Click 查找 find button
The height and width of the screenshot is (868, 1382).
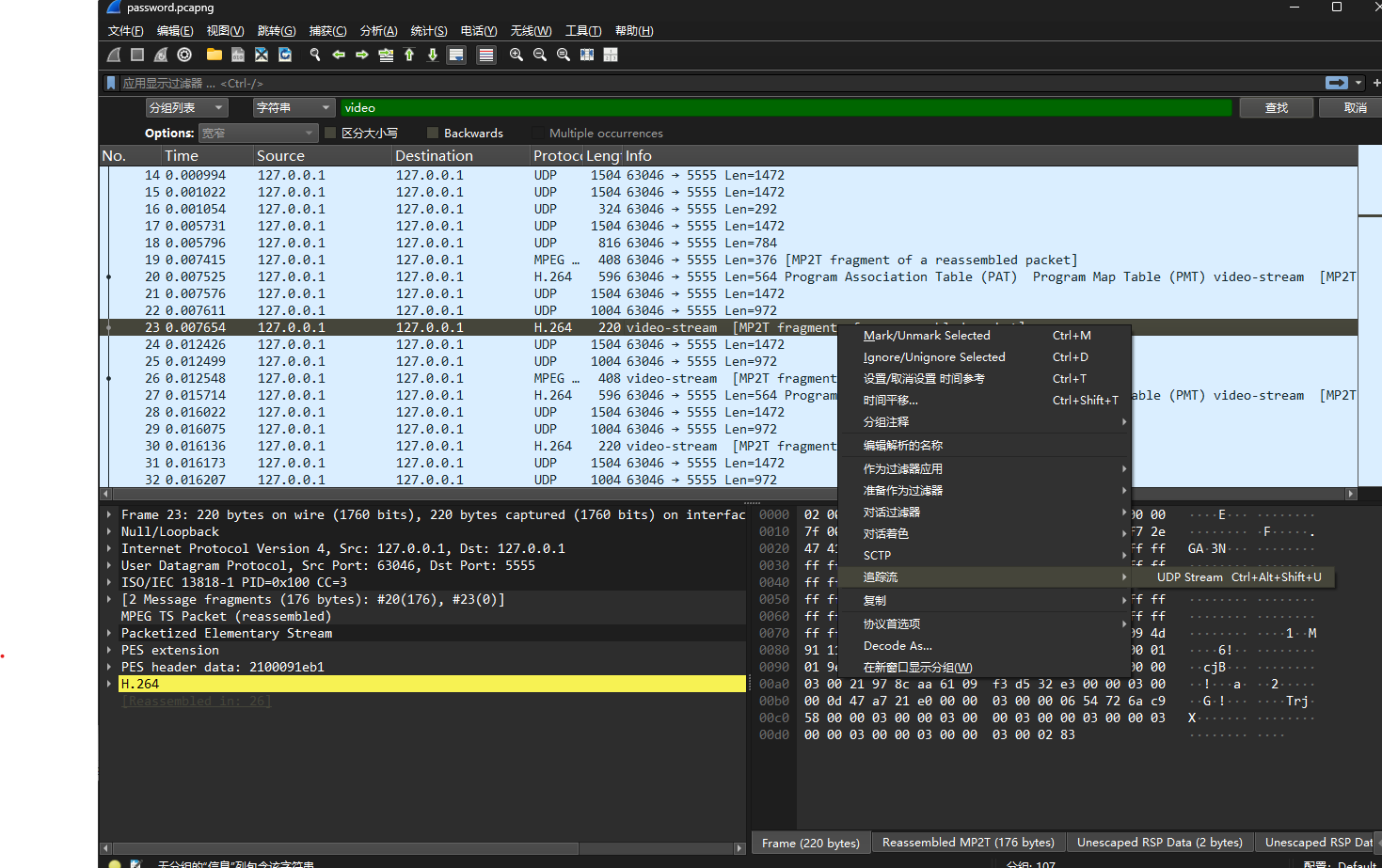[x=1277, y=108]
